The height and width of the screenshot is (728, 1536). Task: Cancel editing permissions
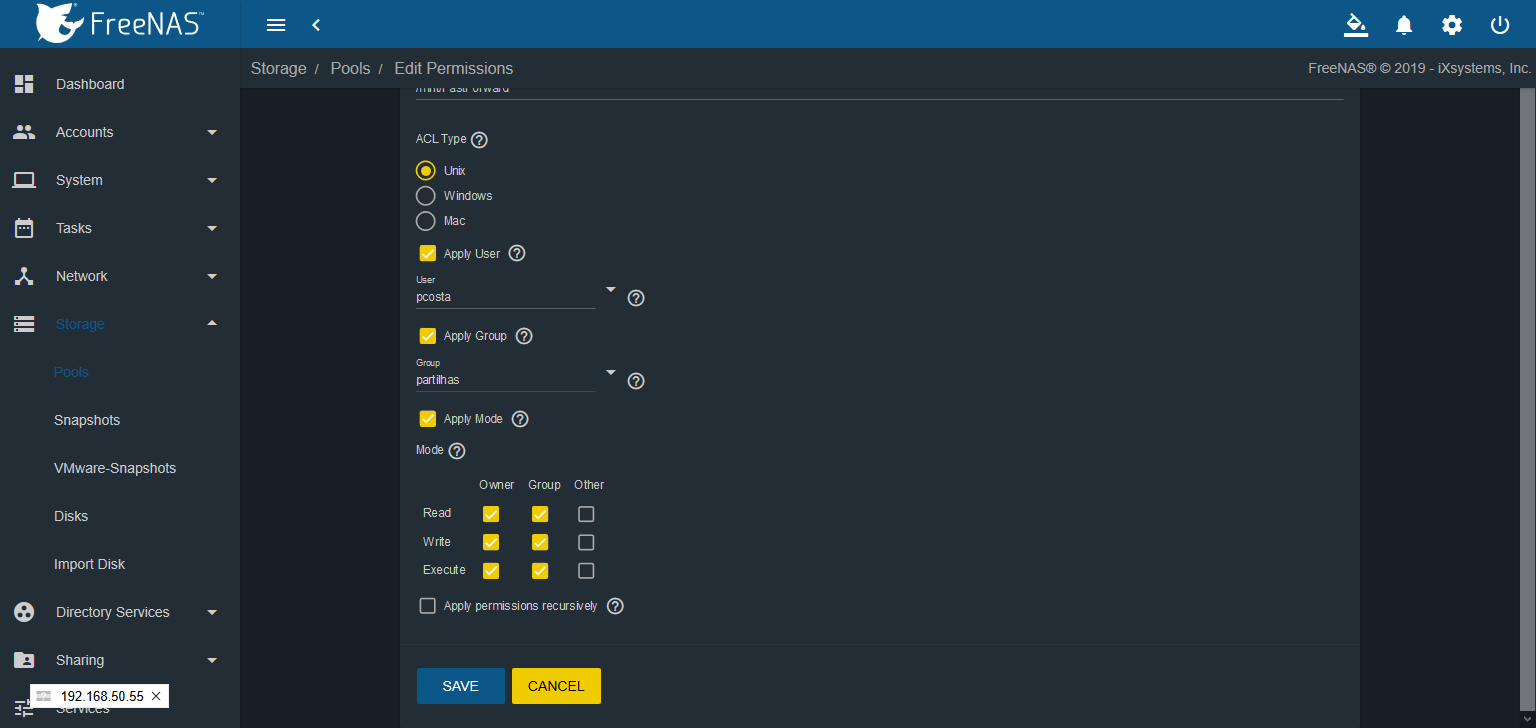click(556, 686)
